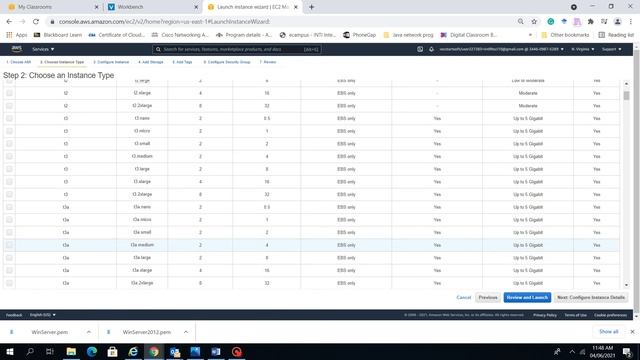
Task: Click the Cancel link
Action: pyautogui.click(x=464, y=297)
